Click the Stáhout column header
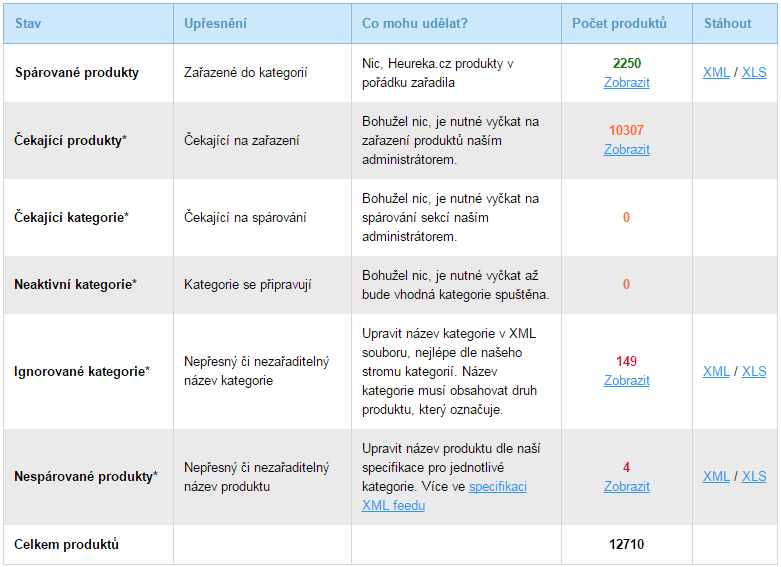Viewport: 781px width, 567px height. 727,23
